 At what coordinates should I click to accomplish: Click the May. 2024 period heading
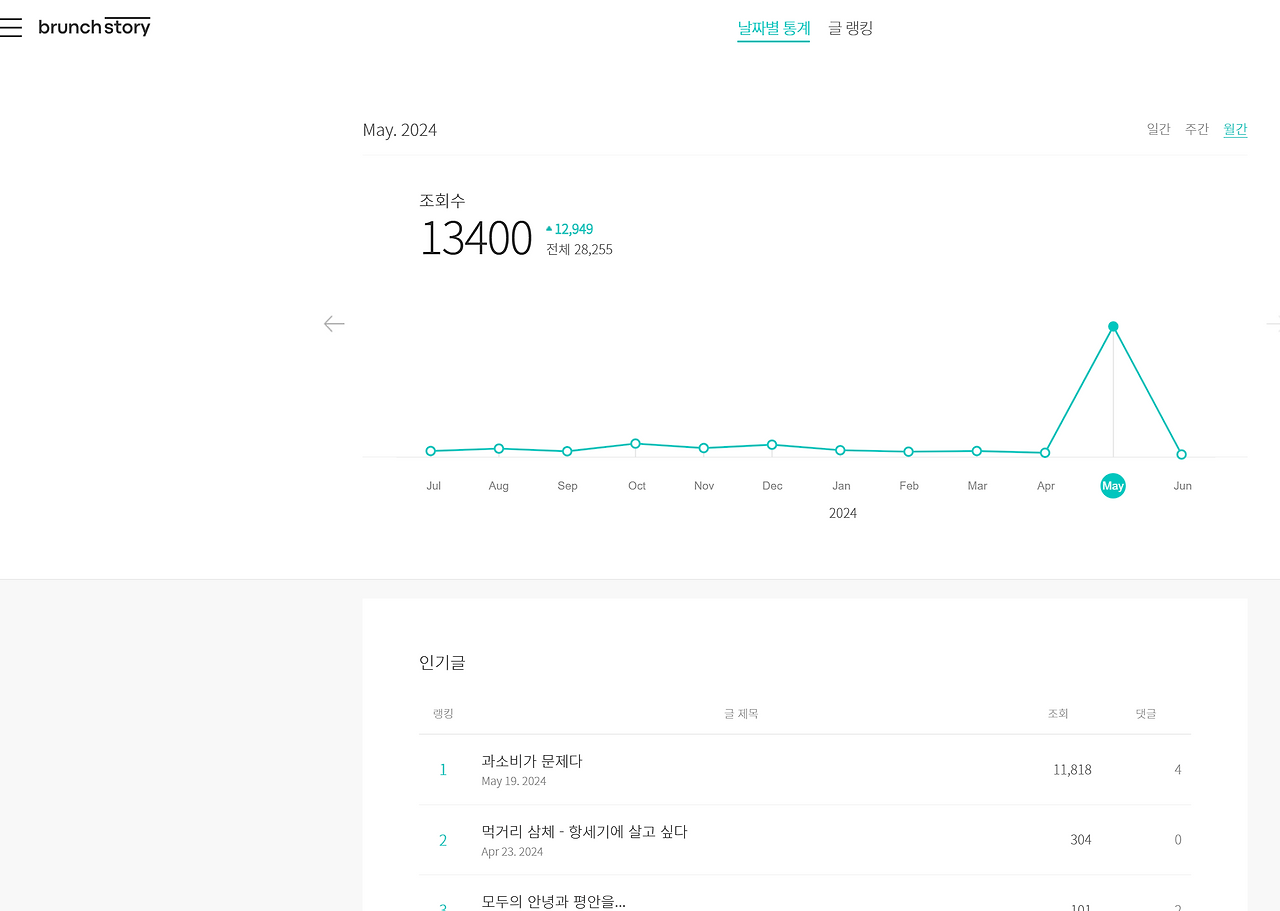click(400, 129)
